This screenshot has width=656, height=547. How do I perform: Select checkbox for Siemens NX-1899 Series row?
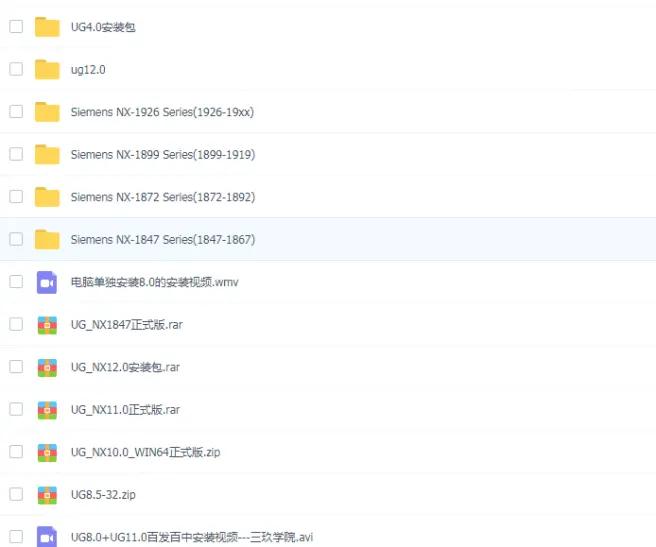point(16,154)
